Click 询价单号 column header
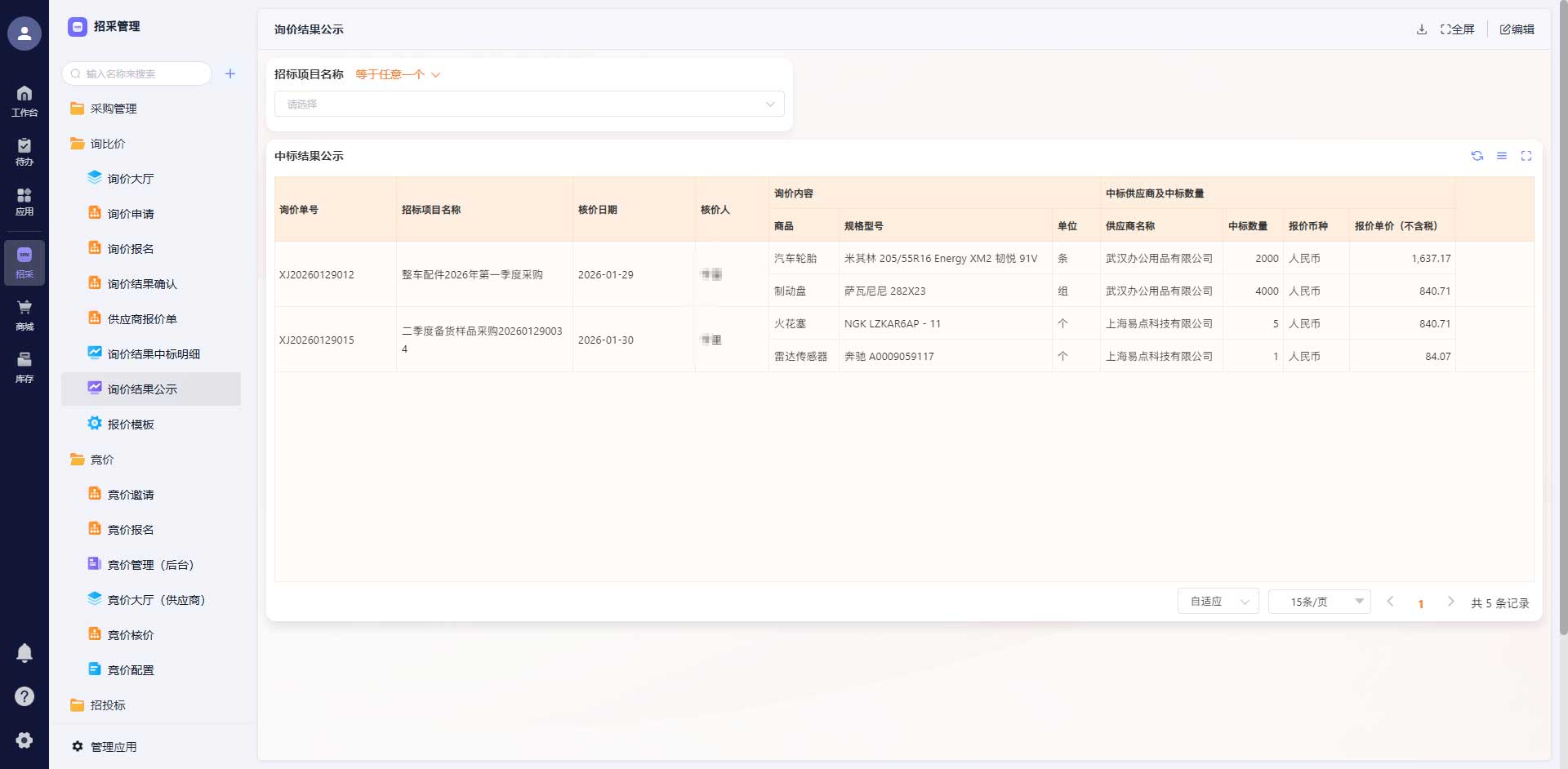The image size is (1568, 769). click(x=336, y=210)
